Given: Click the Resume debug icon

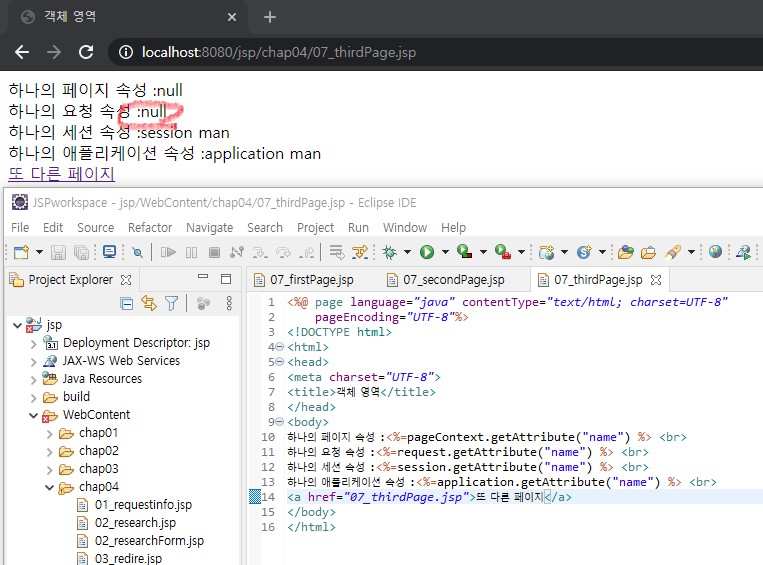Looking at the screenshot, I should pos(168,252).
